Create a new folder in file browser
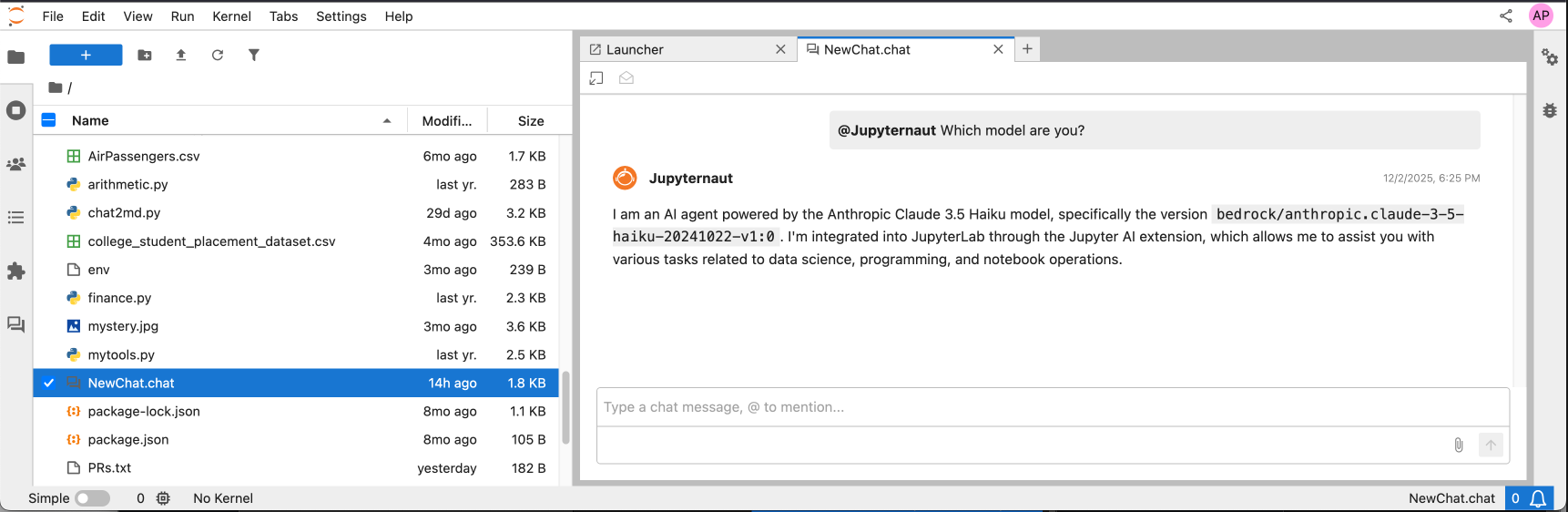The height and width of the screenshot is (512, 1568). 145,55
